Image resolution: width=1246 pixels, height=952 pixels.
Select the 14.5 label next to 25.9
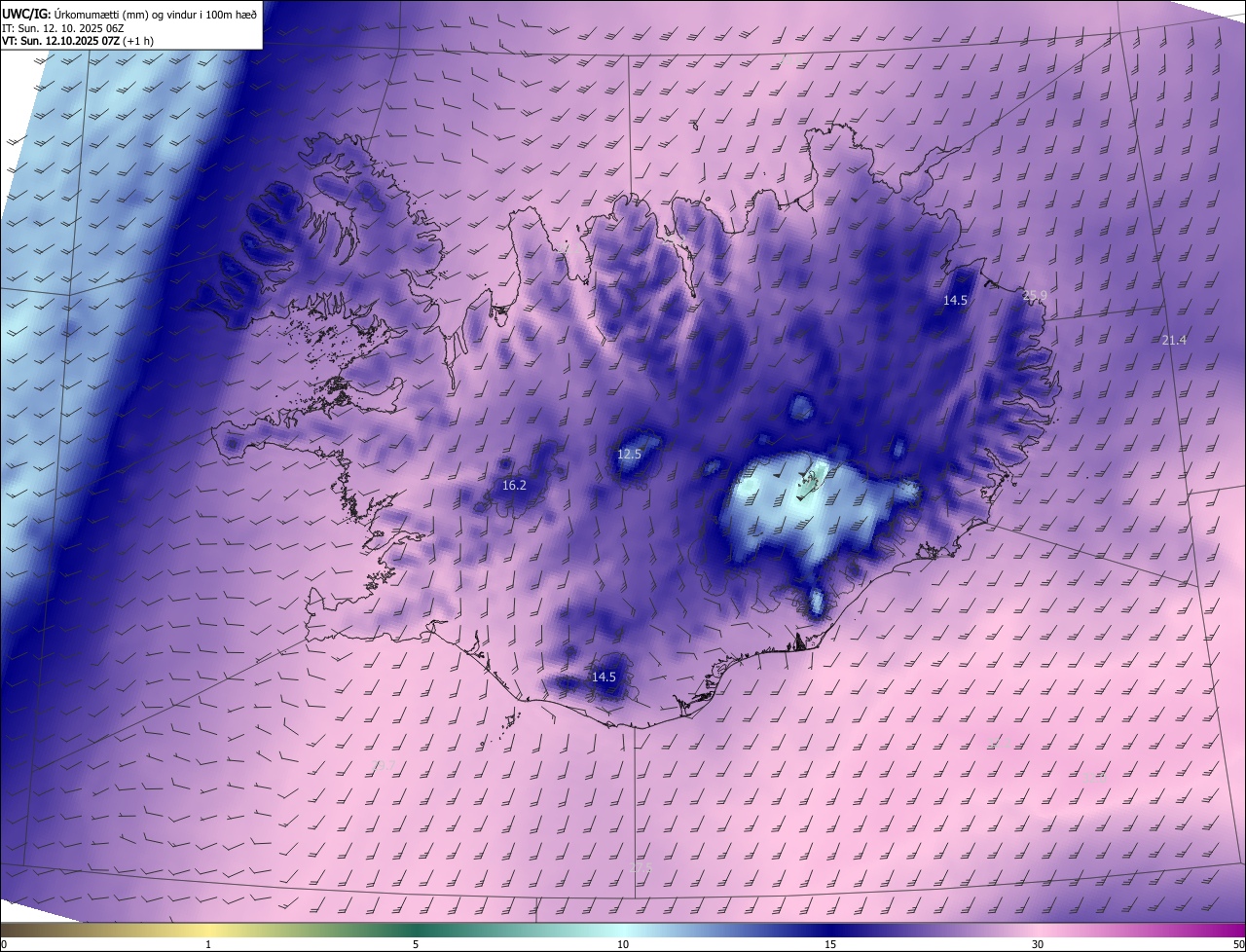point(955,300)
